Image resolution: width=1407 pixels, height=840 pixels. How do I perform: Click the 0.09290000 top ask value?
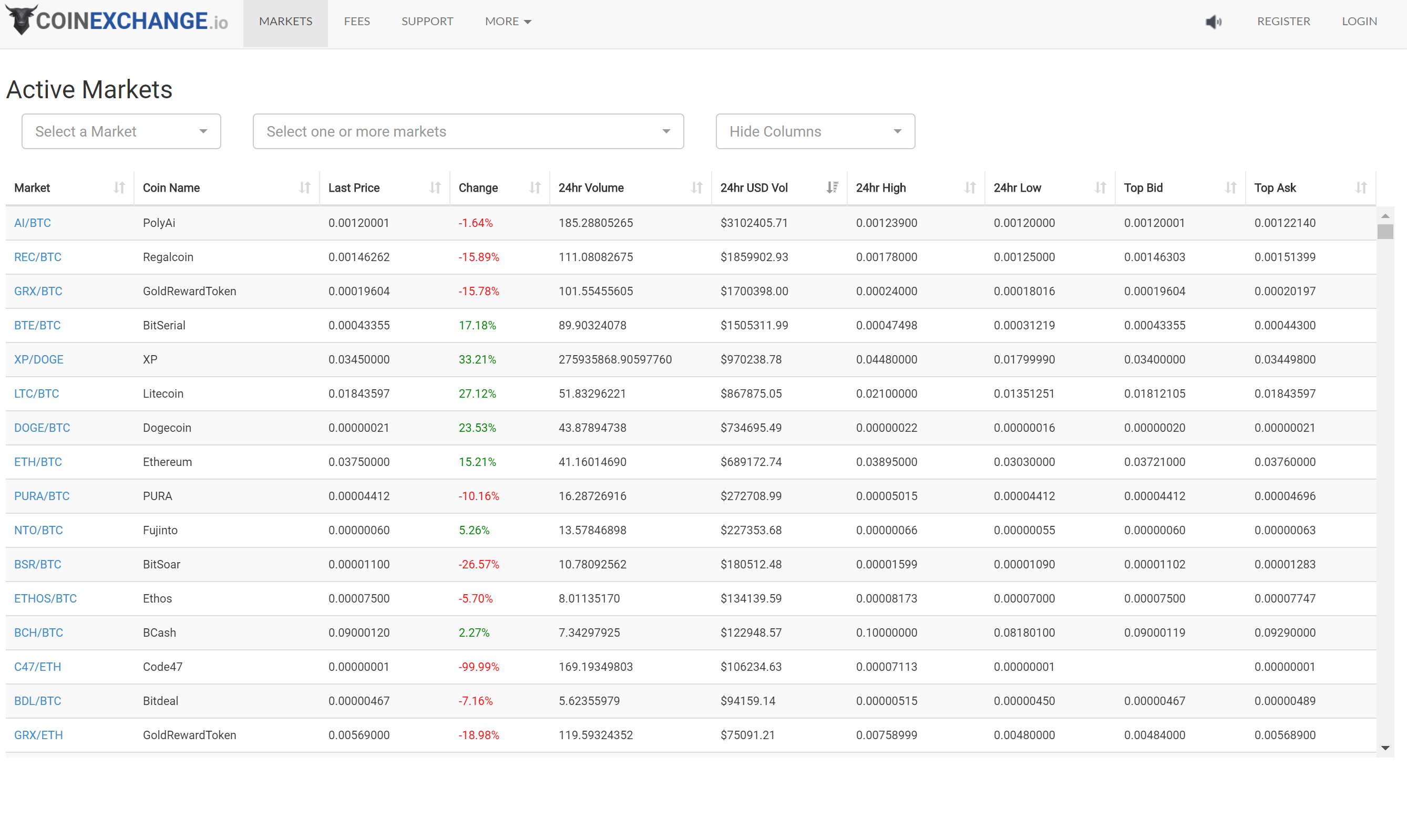pos(1285,633)
